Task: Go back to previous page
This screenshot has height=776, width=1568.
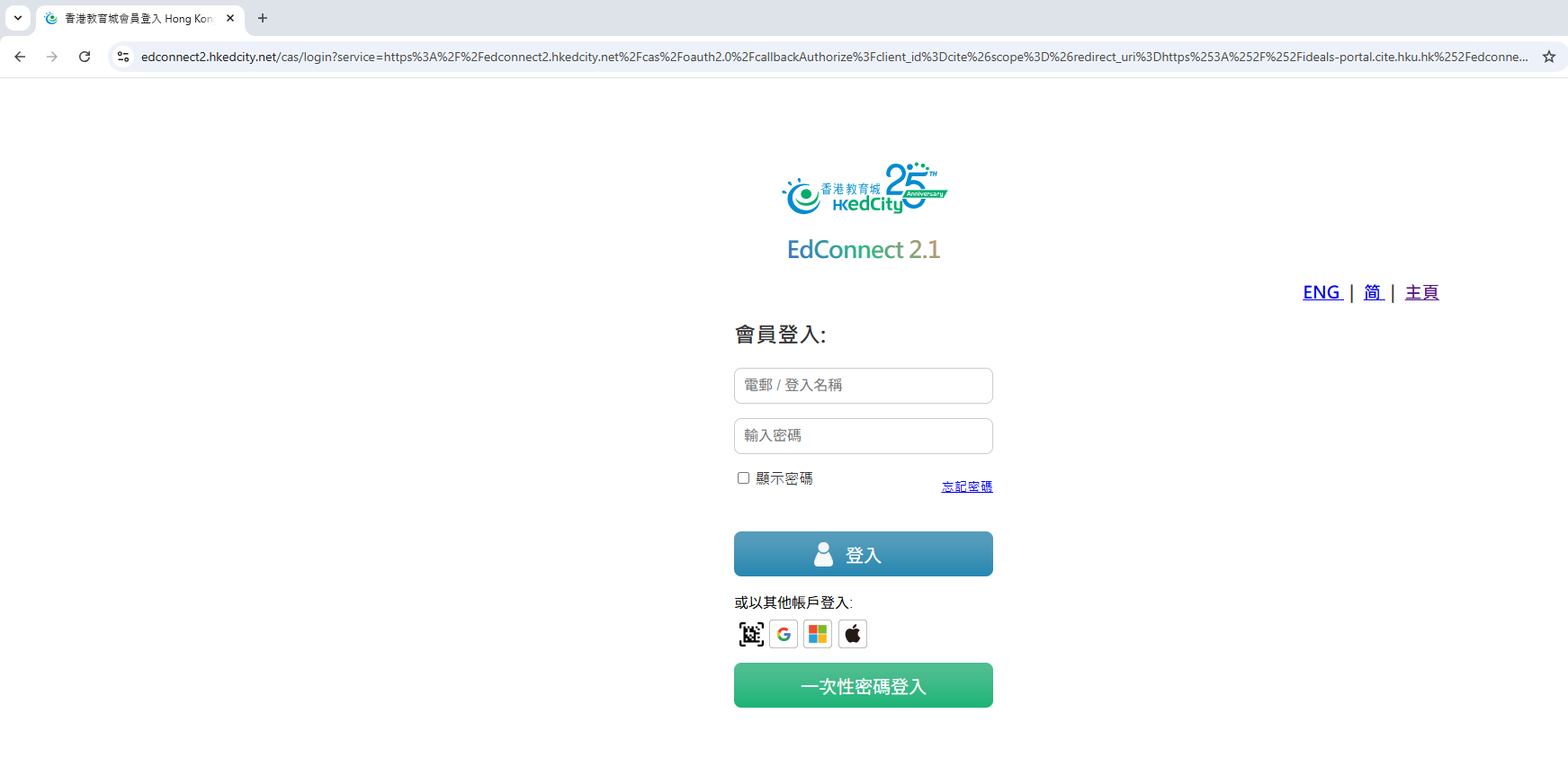Action: [20, 57]
